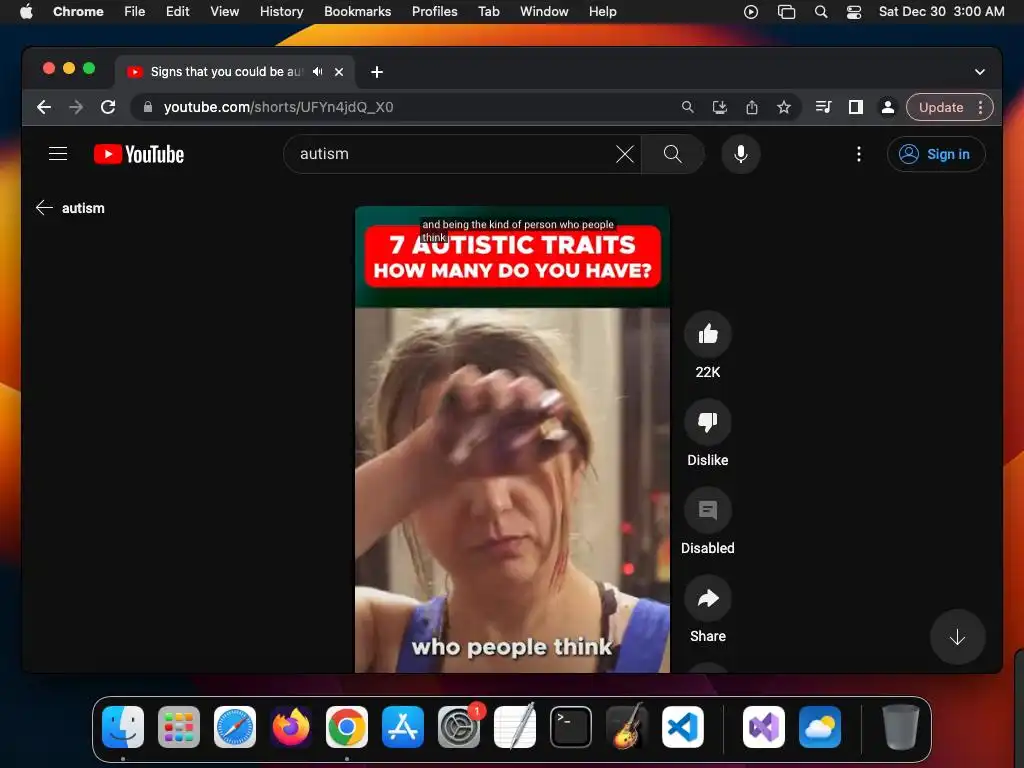Open Visual Studio Code from dock
Image resolution: width=1024 pixels, height=768 pixels.
click(682, 727)
